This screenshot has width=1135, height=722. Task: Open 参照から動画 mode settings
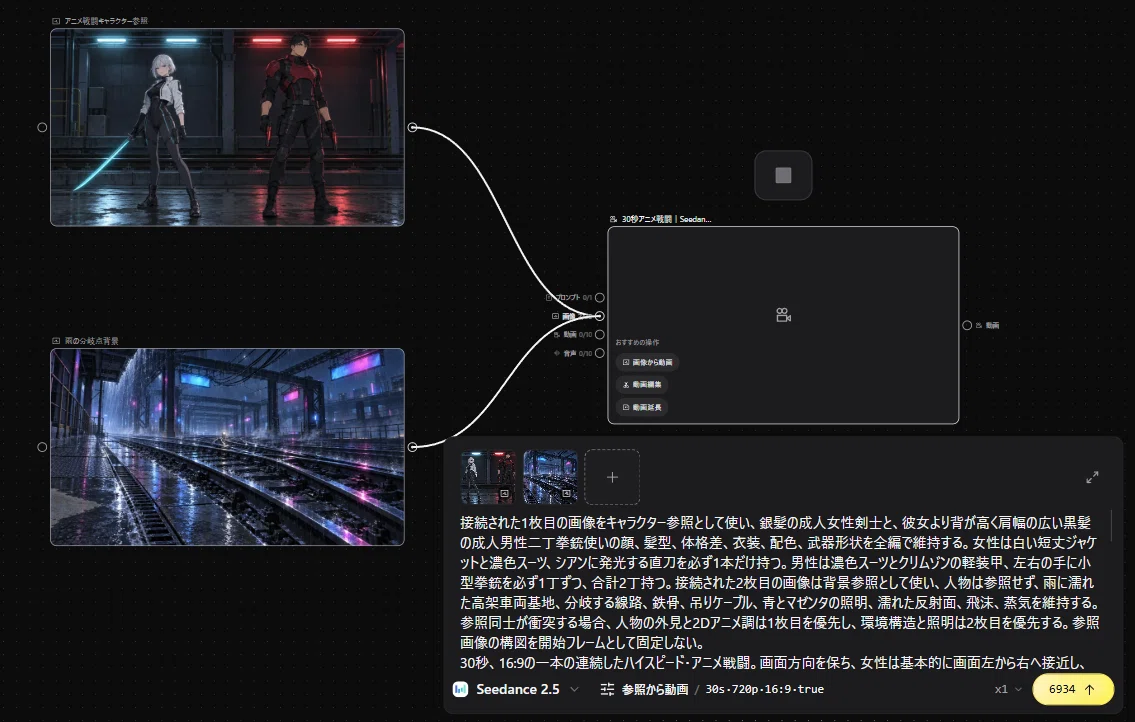click(x=654, y=689)
